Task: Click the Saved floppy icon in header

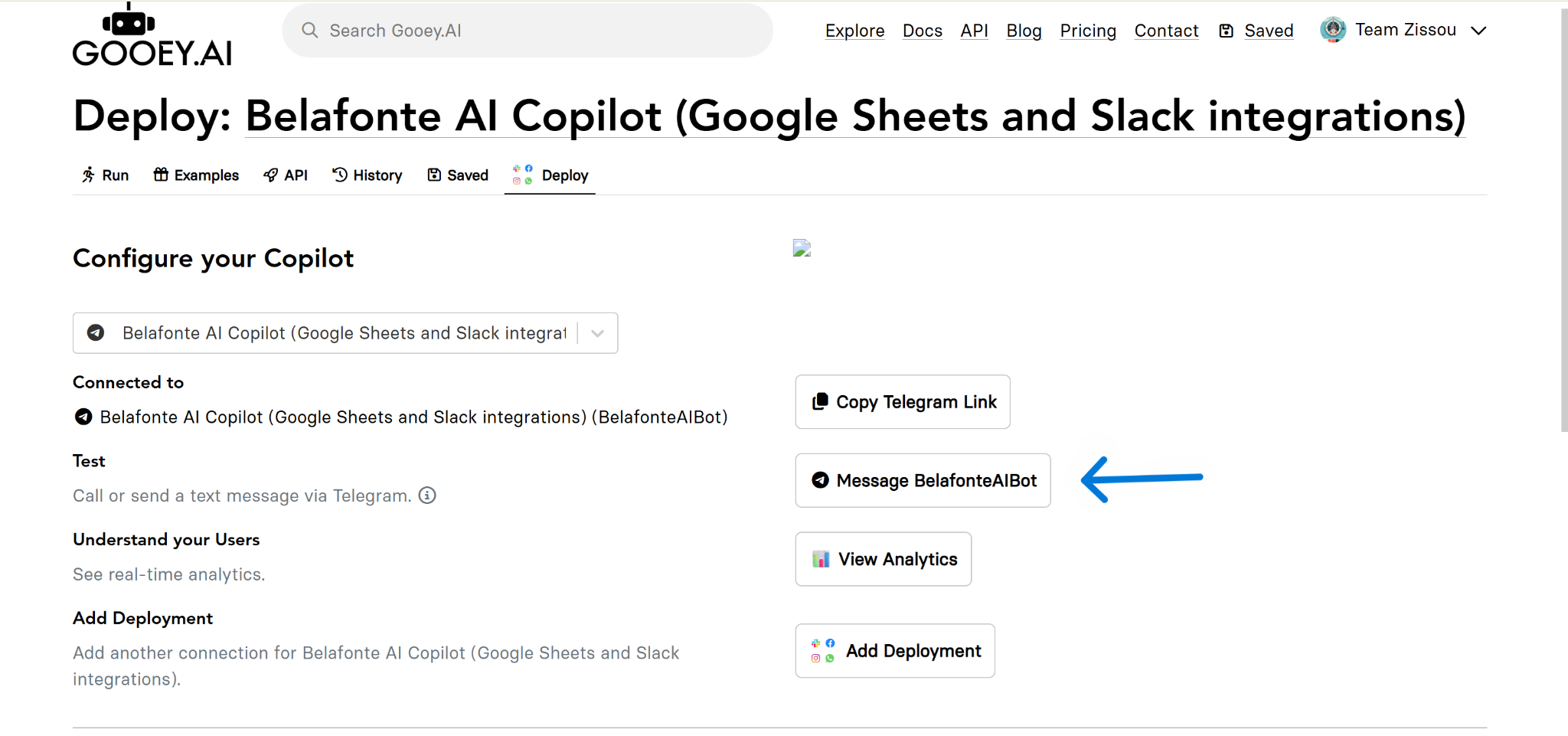Action: (x=1227, y=31)
